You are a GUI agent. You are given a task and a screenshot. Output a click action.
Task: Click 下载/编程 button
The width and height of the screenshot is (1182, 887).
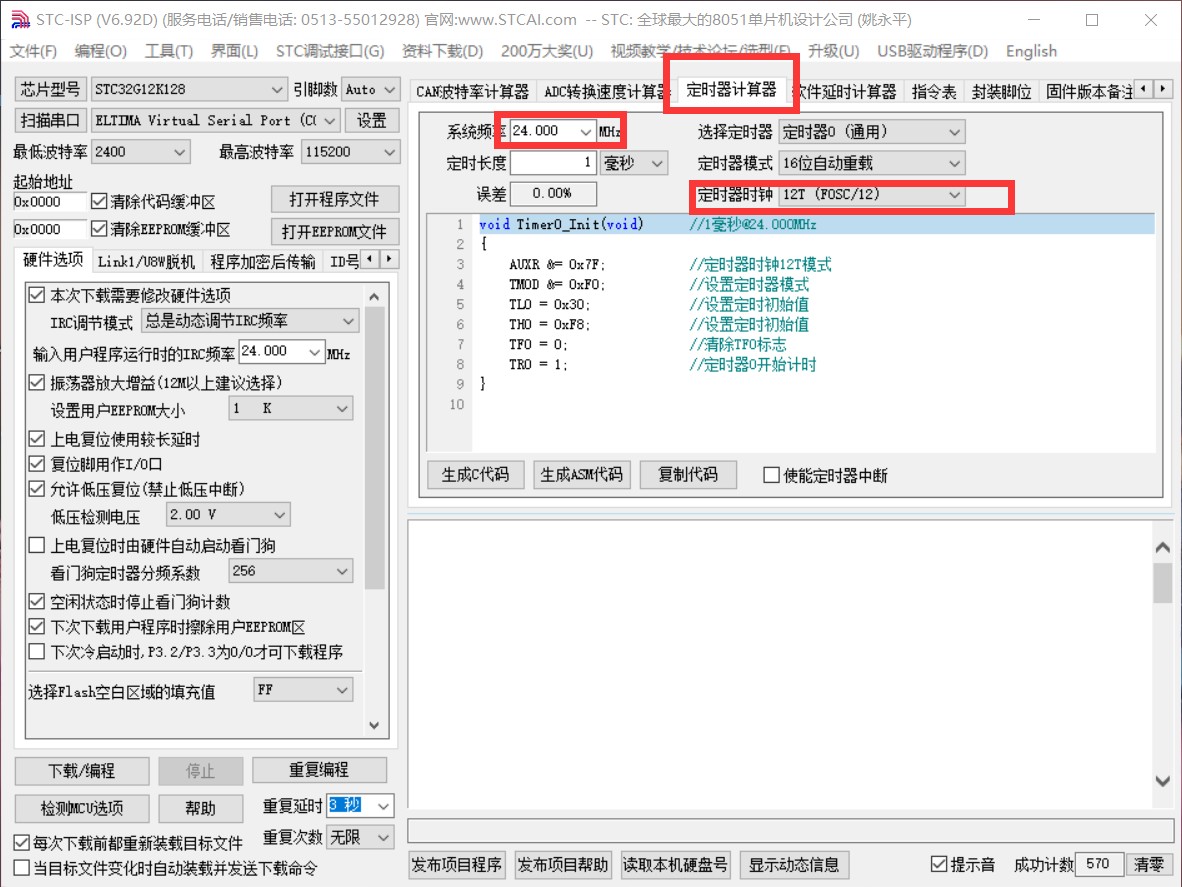[x=81, y=771]
